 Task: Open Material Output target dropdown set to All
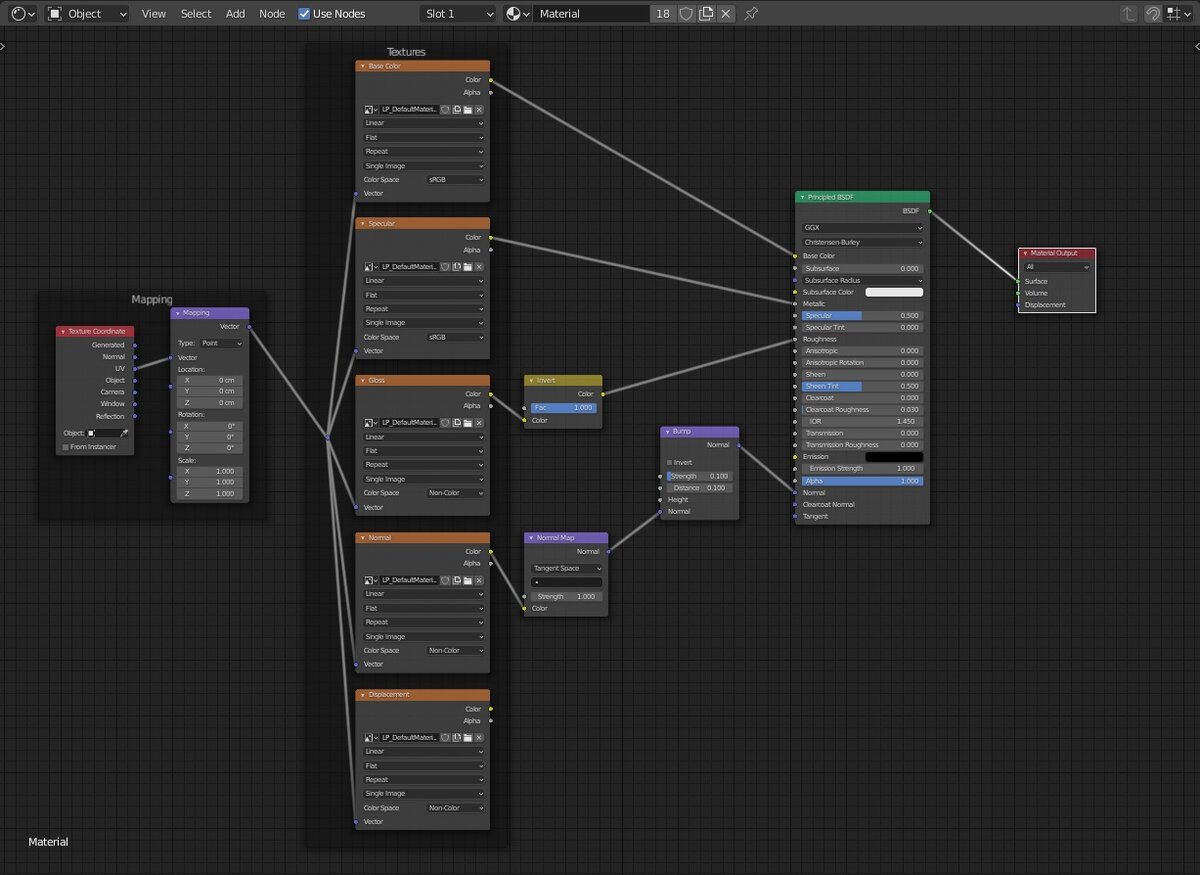pyautogui.click(x=1057, y=267)
